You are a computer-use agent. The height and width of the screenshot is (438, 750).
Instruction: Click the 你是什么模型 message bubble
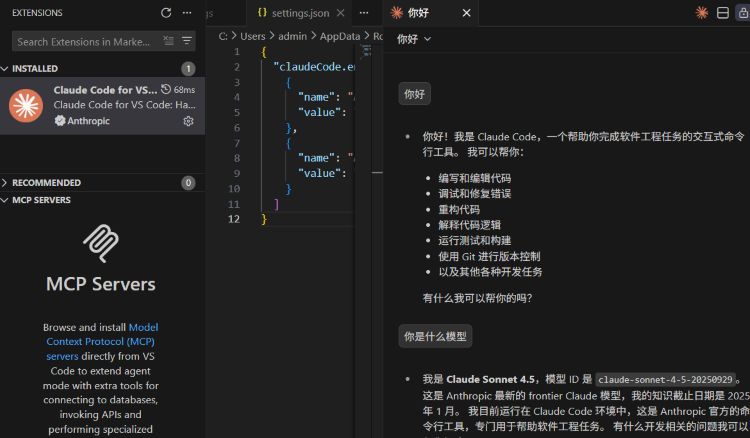[435, 336]
